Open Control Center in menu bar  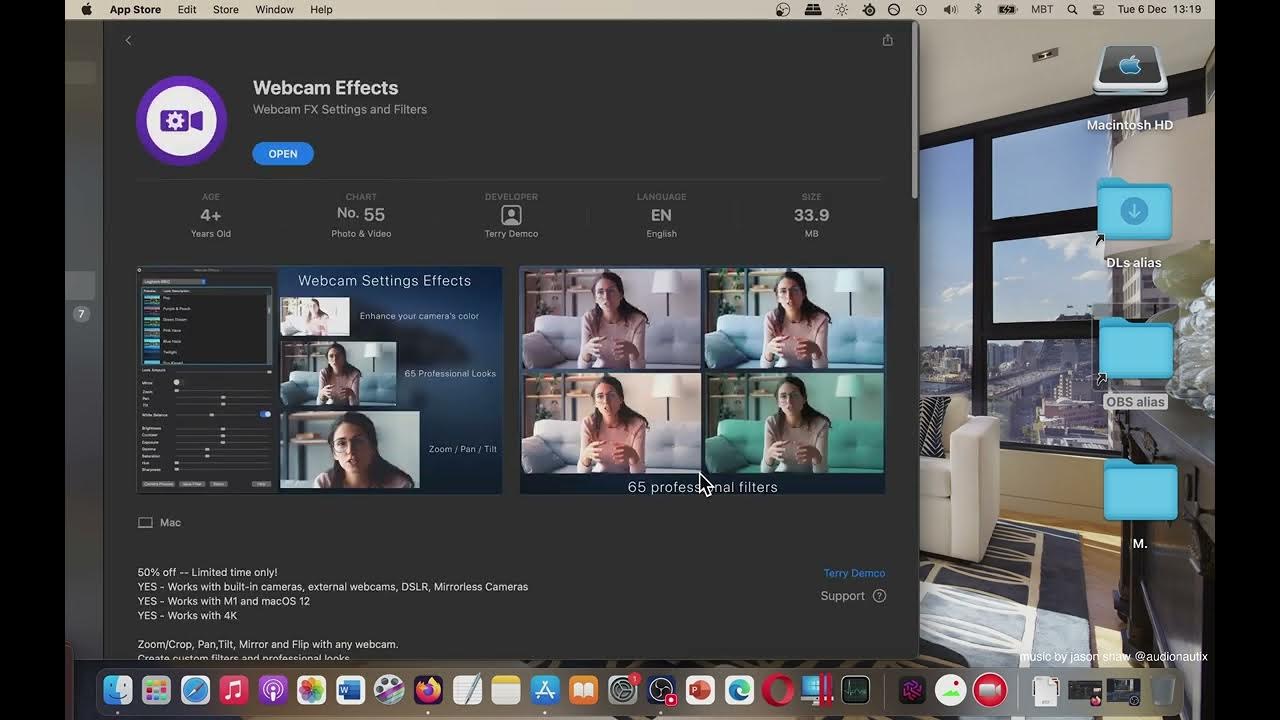point(1098,9)
